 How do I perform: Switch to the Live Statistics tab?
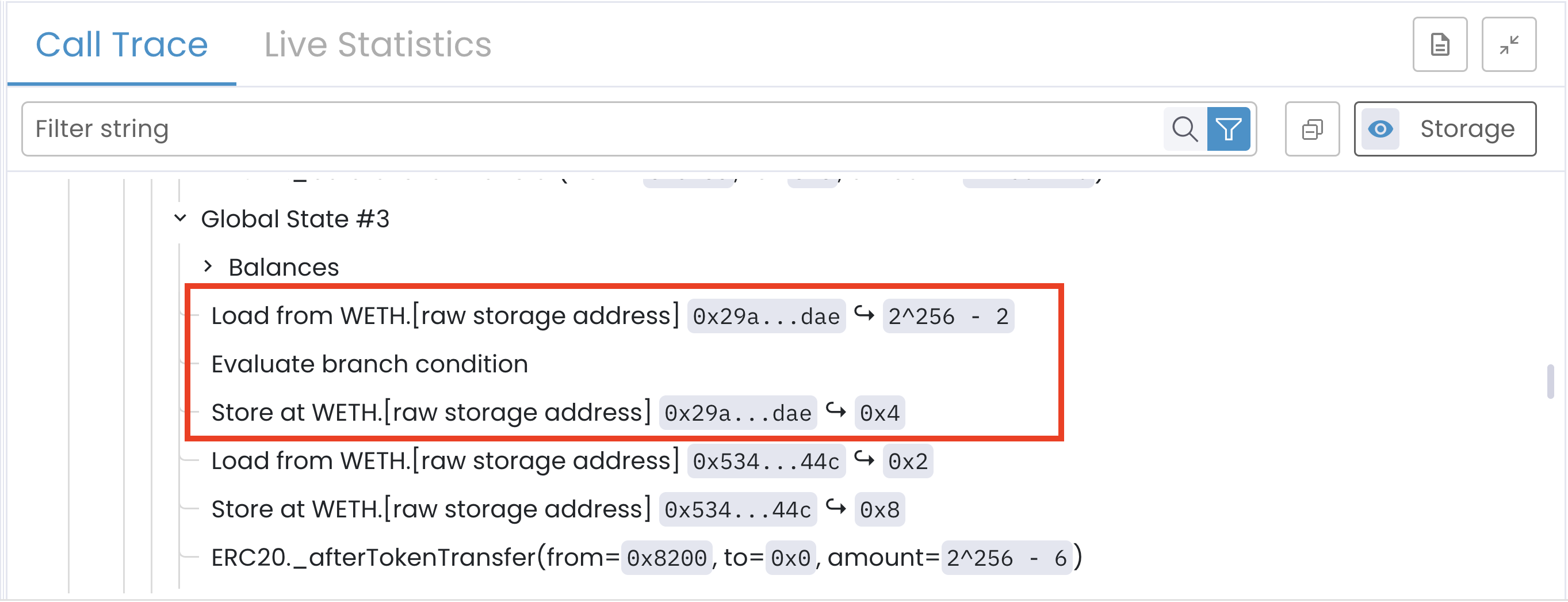(377, 44)
